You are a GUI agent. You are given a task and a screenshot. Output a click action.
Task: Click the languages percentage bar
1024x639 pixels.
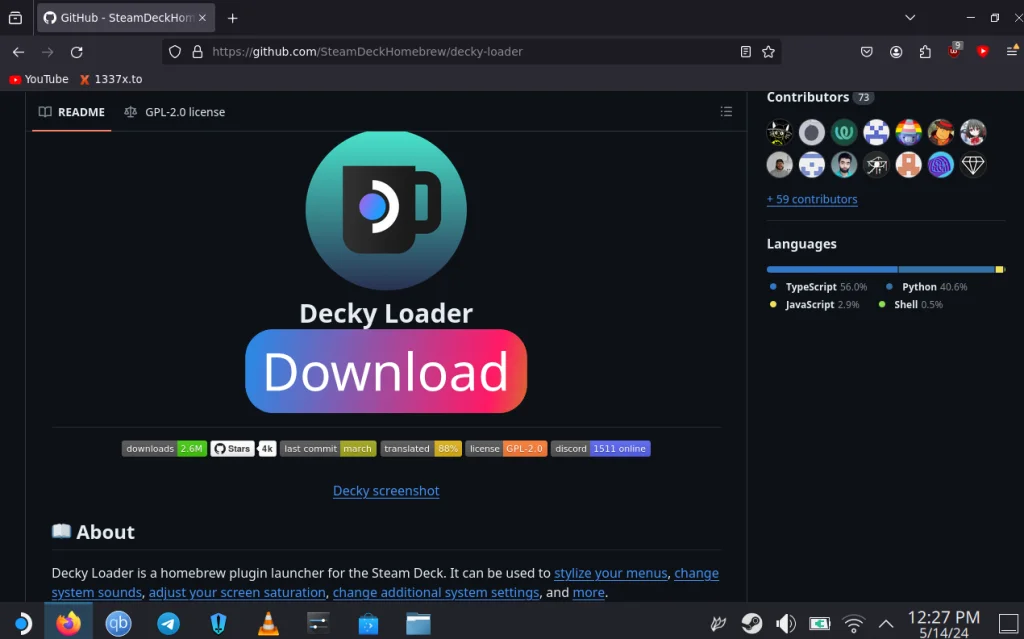click(x=886, y=269)
